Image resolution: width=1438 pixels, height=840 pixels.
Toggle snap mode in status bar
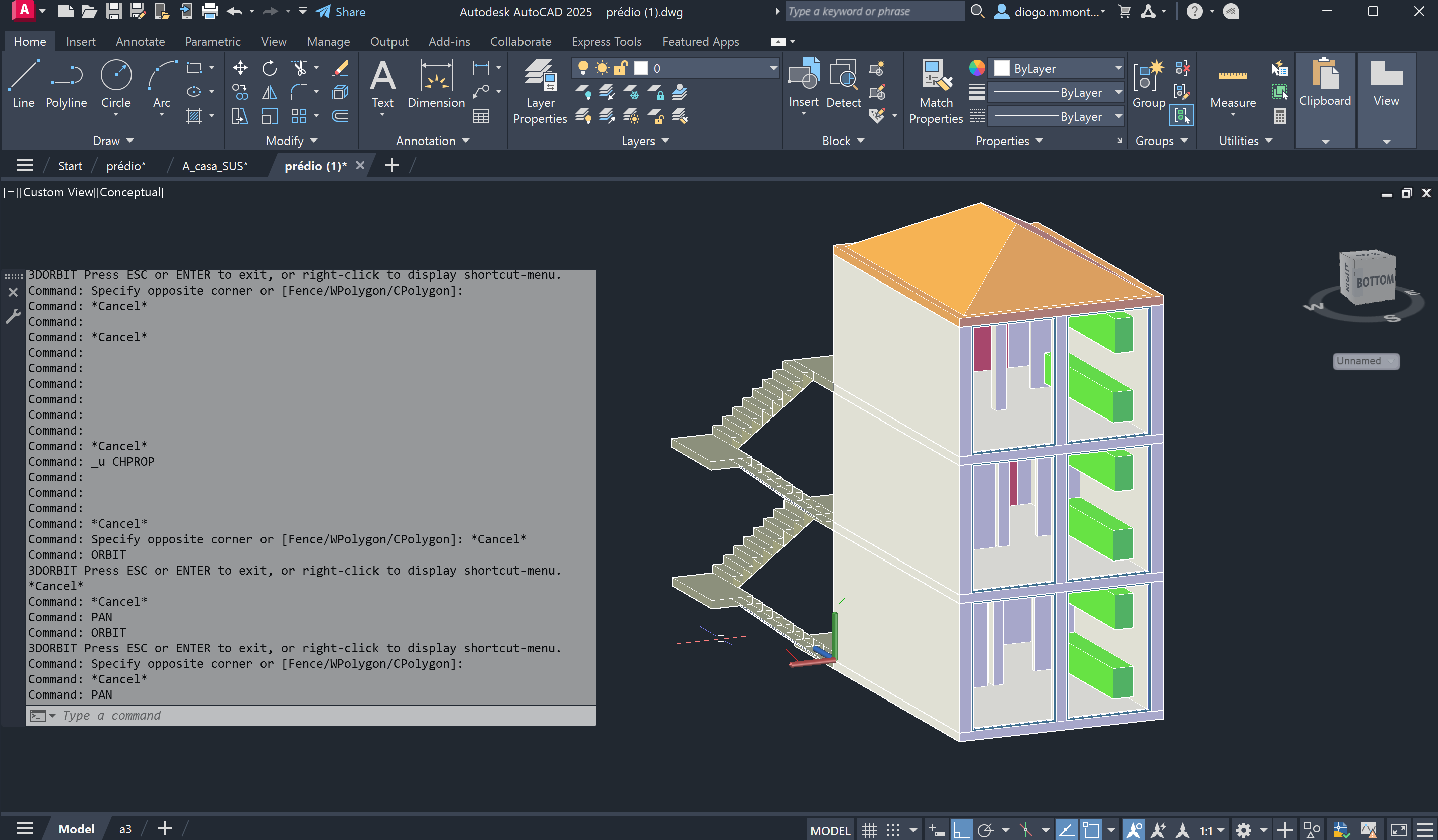893,830
